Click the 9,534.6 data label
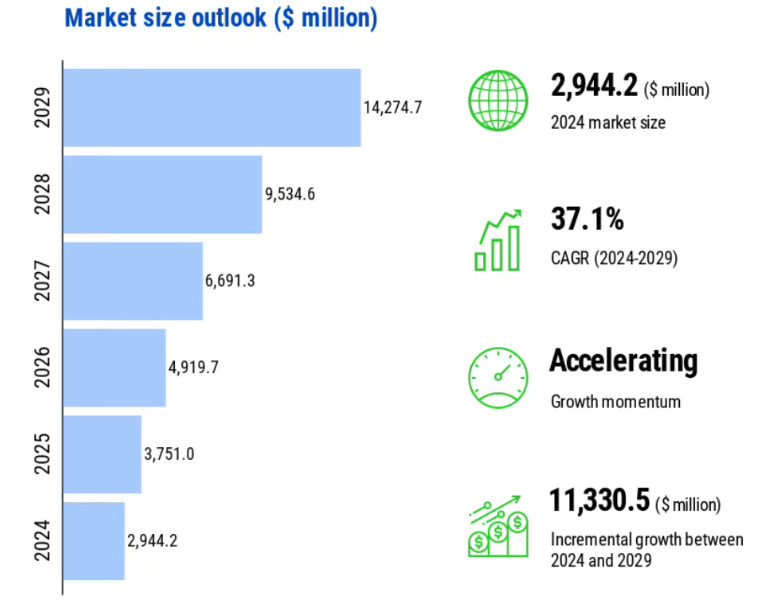Viewport: 768px width, 609px height. (x=290, y=194)
